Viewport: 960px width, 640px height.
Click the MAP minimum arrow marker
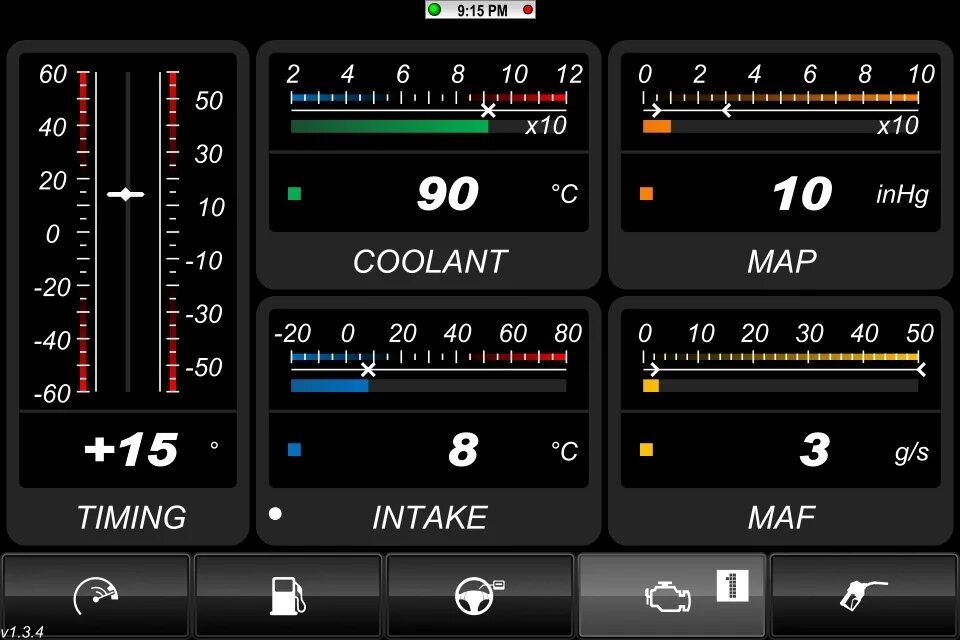(656, 111)
